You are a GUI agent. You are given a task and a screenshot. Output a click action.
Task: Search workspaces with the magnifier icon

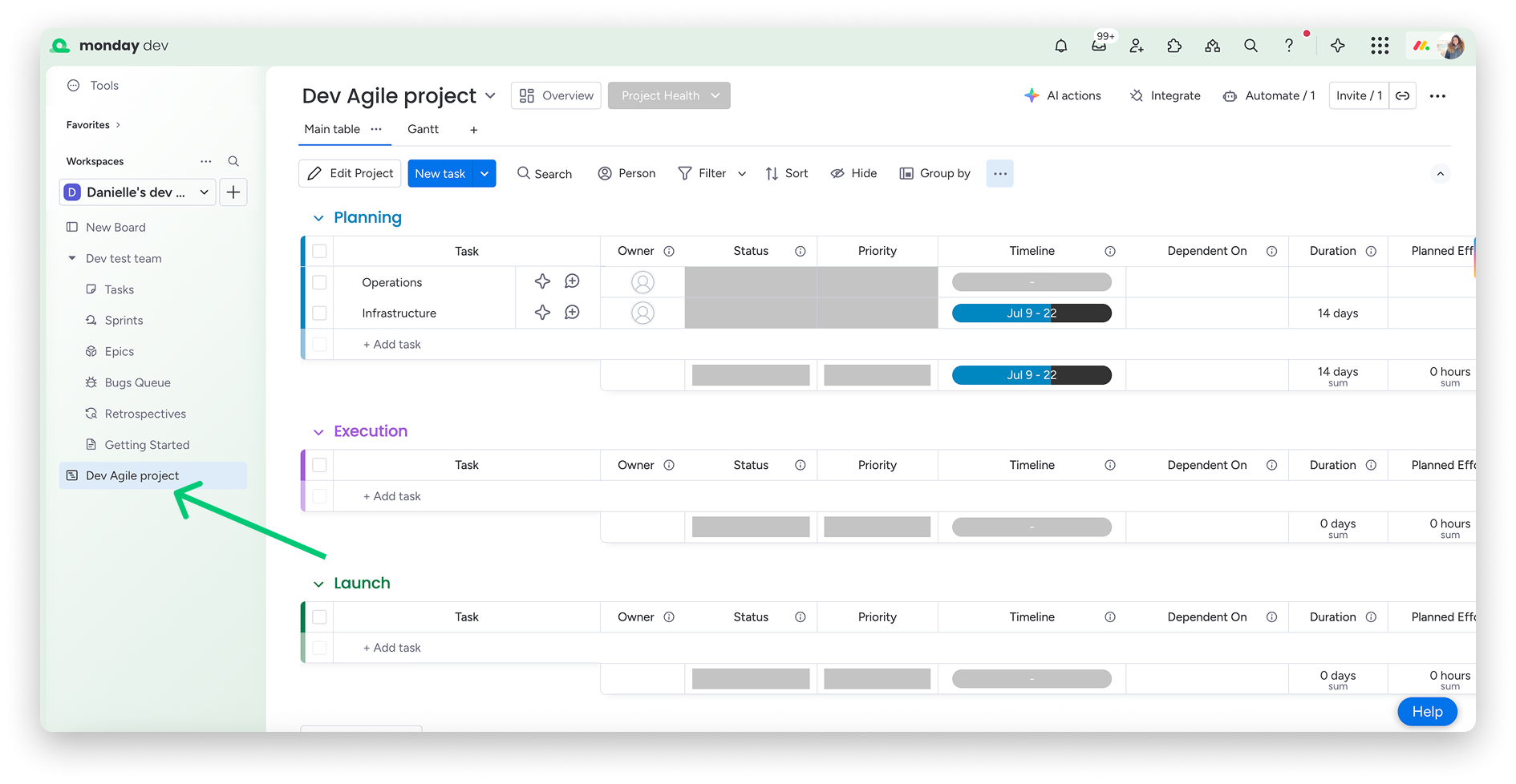tap(233, 161)
